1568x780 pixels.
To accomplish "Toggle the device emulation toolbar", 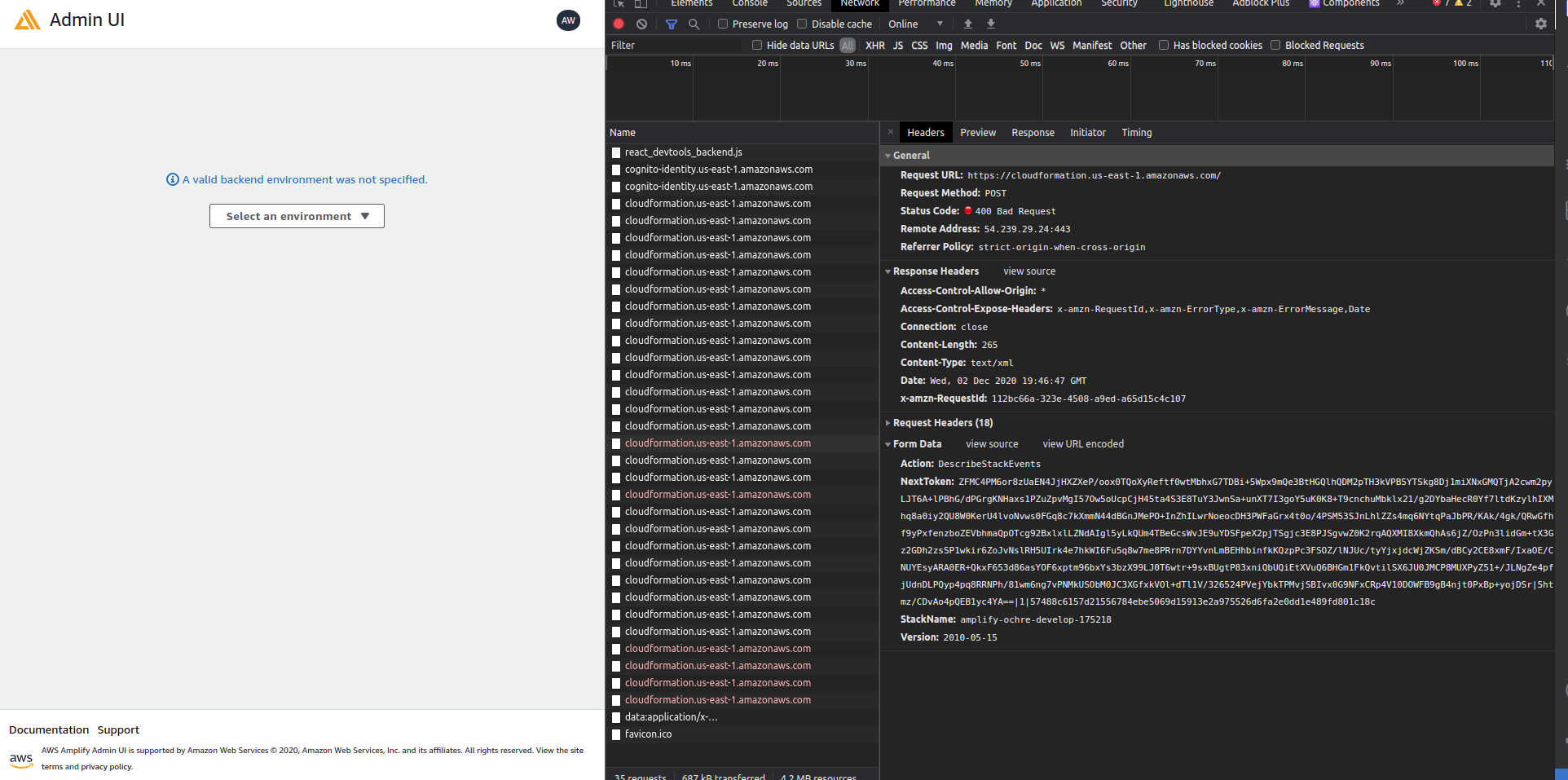I will [642, 4].
